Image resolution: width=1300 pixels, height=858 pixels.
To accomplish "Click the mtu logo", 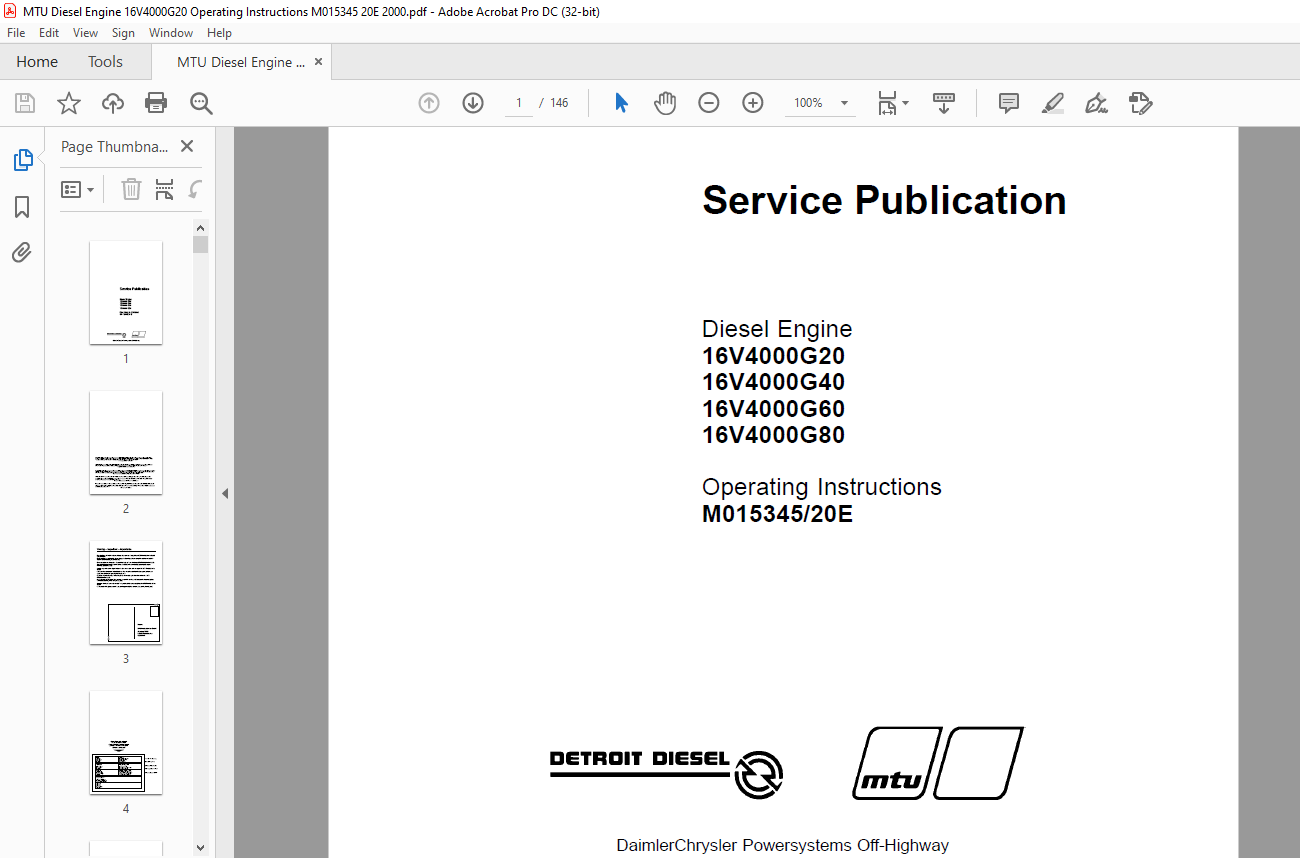I will 938,763.
